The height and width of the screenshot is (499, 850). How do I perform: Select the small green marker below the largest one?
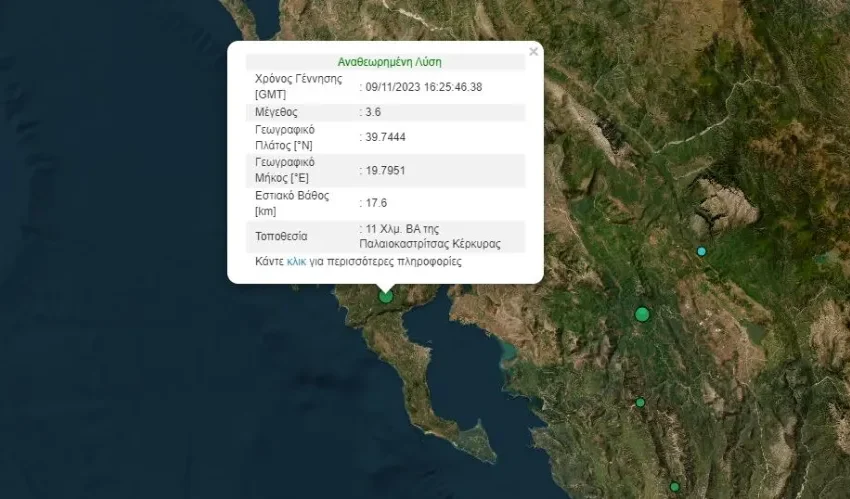pos(640,403)
